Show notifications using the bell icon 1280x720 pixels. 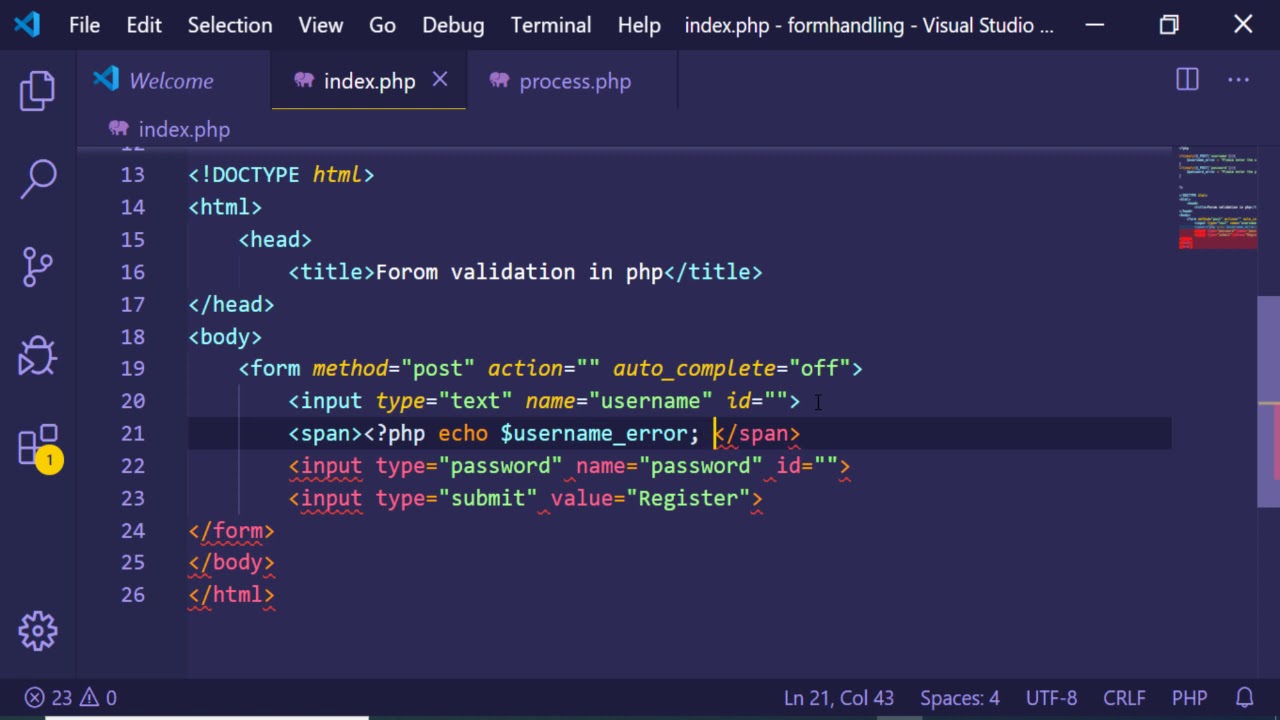[1245, 698]
